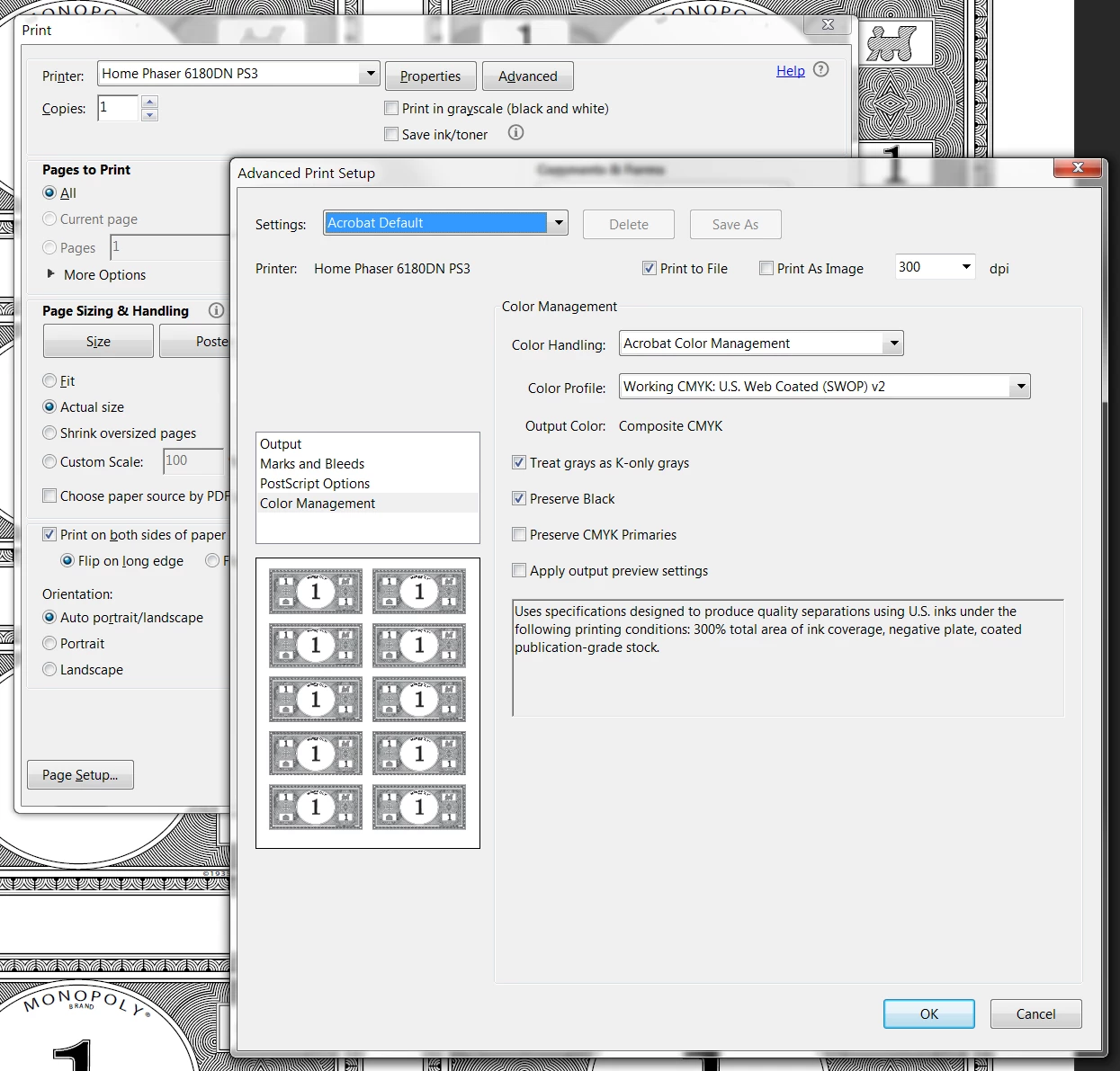Screen dimensions: 1120x1071
Task: Click the Poster button
Action: pyautogui.click(x=195, y=342)
